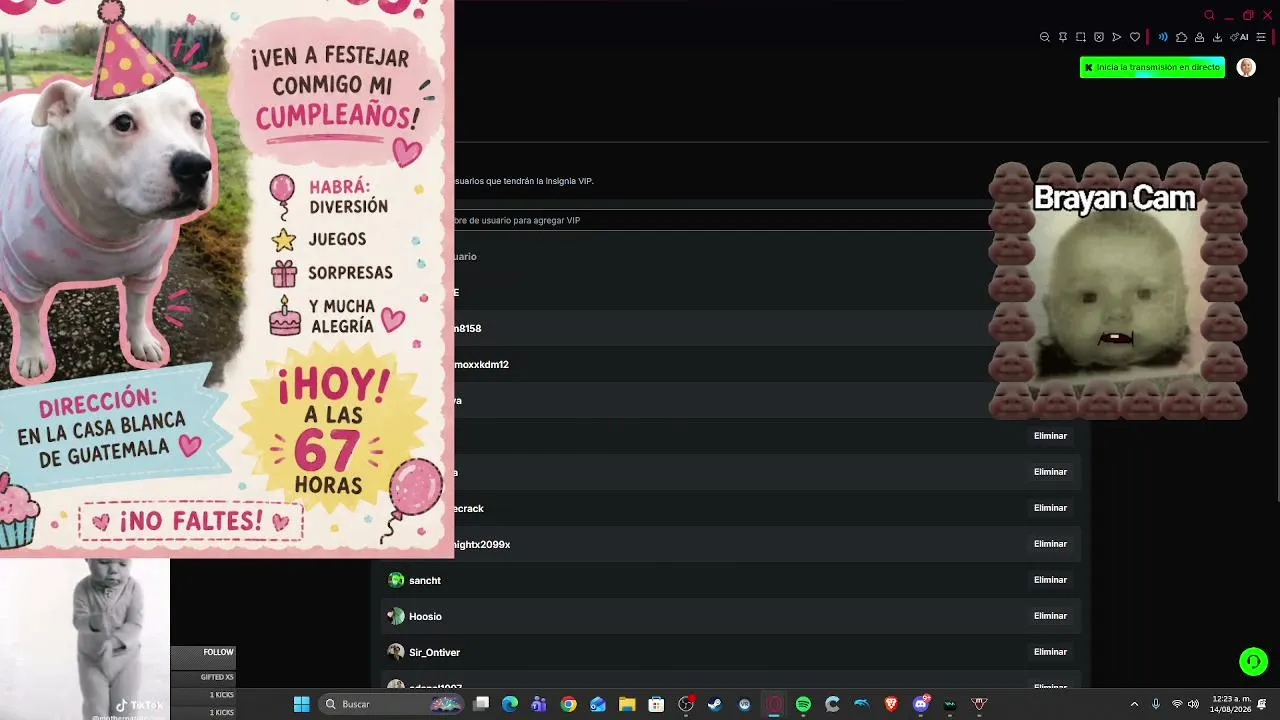Open the taskbar clock and date
The width and height of the screenshot is (1280, 720).
(x=1230, y=704)
